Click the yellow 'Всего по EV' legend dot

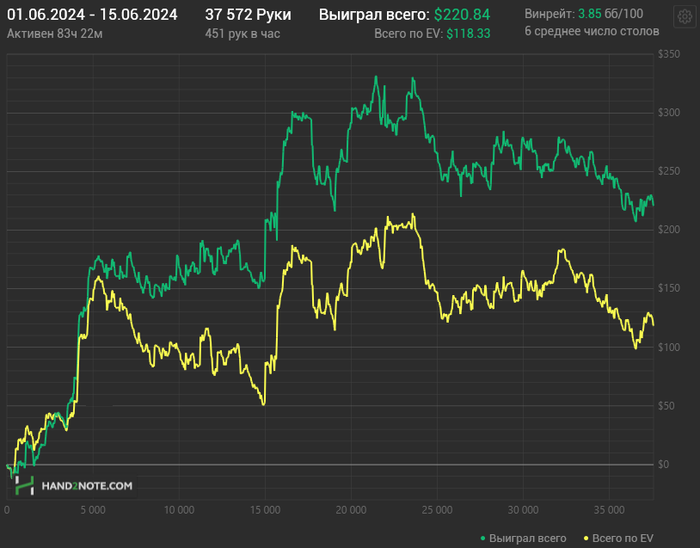pyautogui.click(x=586, y=539)
